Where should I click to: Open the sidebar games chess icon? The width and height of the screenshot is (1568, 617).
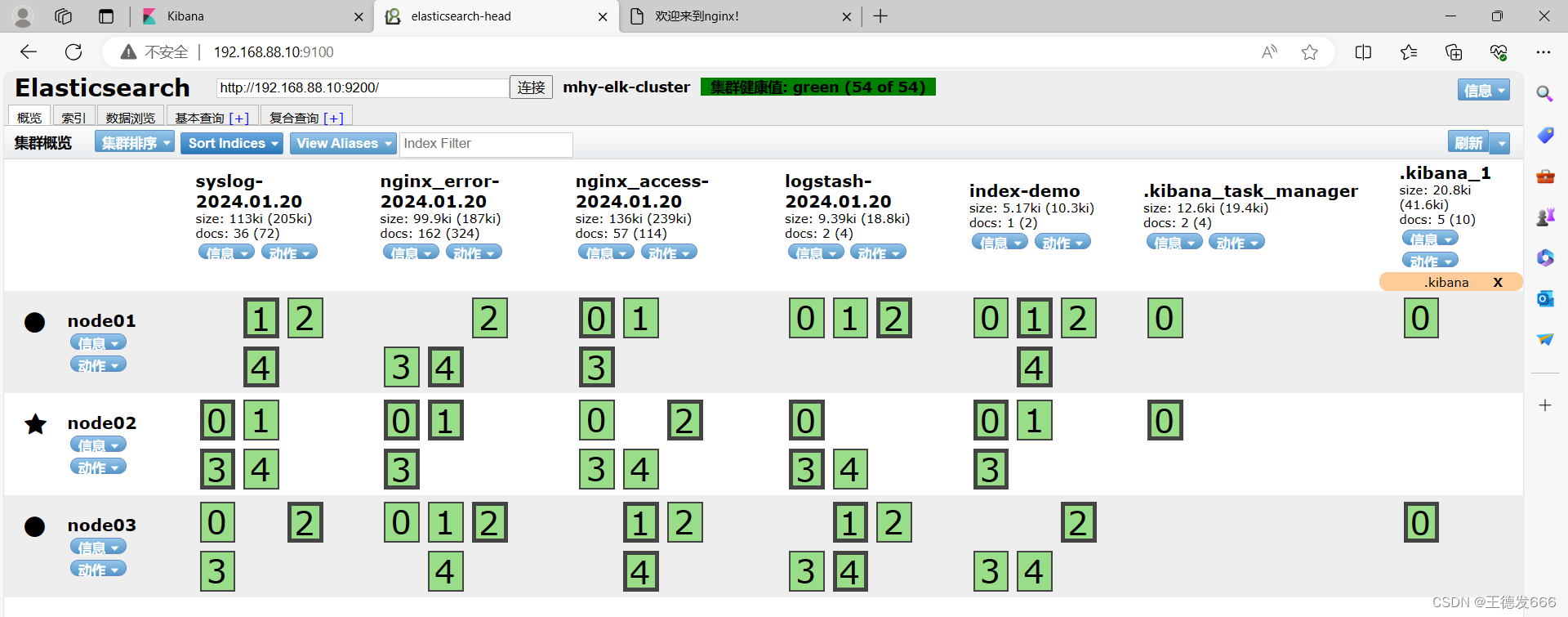point(1545,217)
